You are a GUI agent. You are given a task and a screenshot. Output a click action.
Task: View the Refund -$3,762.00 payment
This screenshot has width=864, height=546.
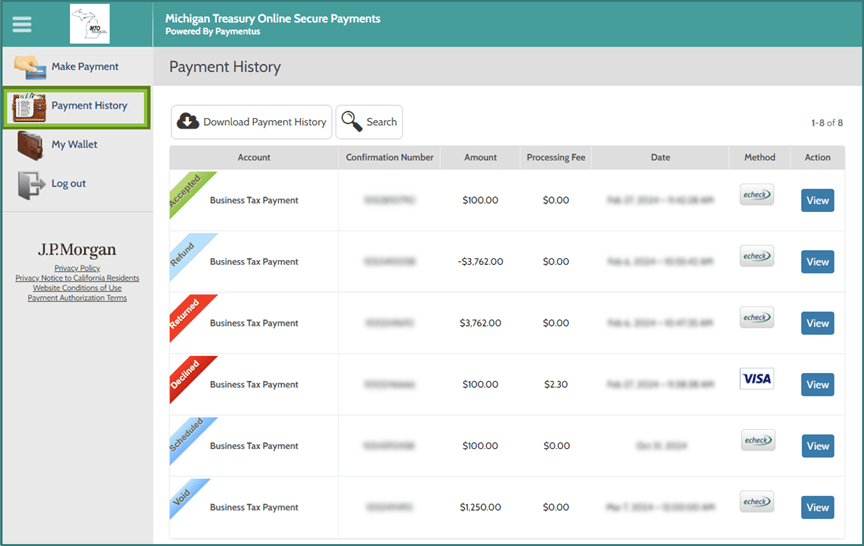(817, 262)
